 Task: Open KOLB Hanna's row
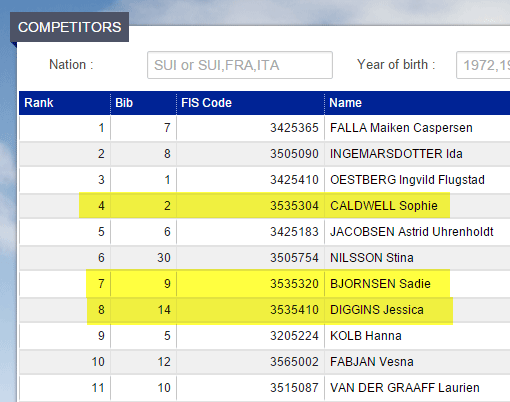(265, 336)
